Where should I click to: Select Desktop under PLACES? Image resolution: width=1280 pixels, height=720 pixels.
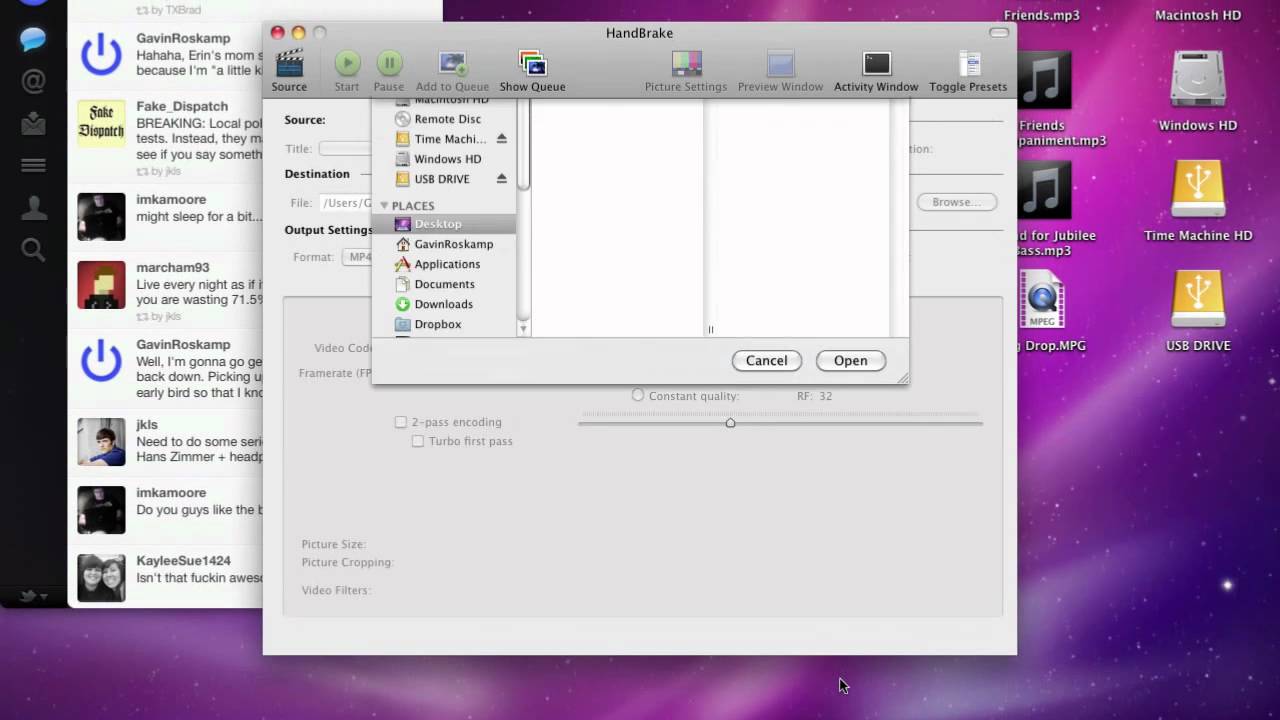coord(444,224)
